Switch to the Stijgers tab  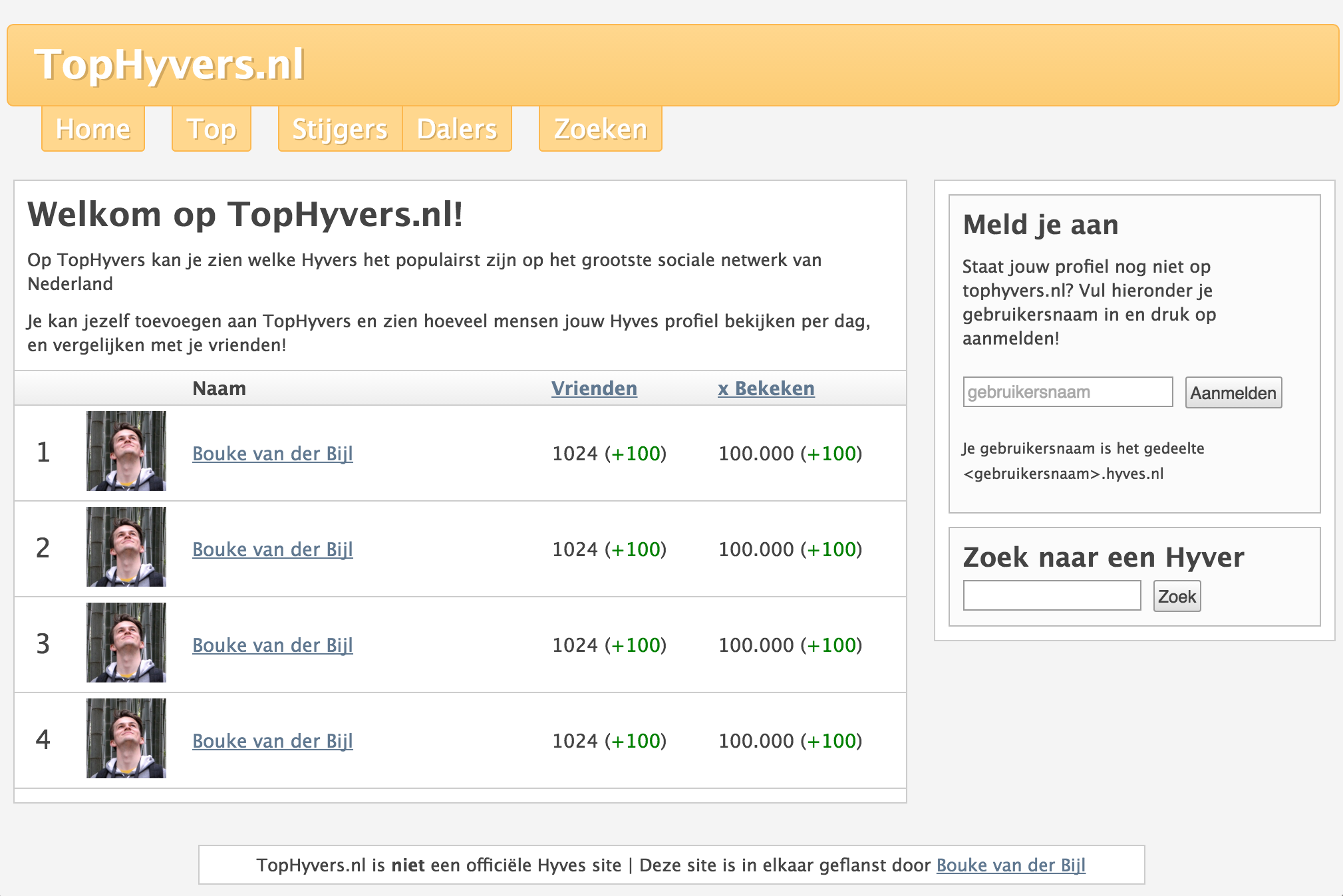click(340, 129)
